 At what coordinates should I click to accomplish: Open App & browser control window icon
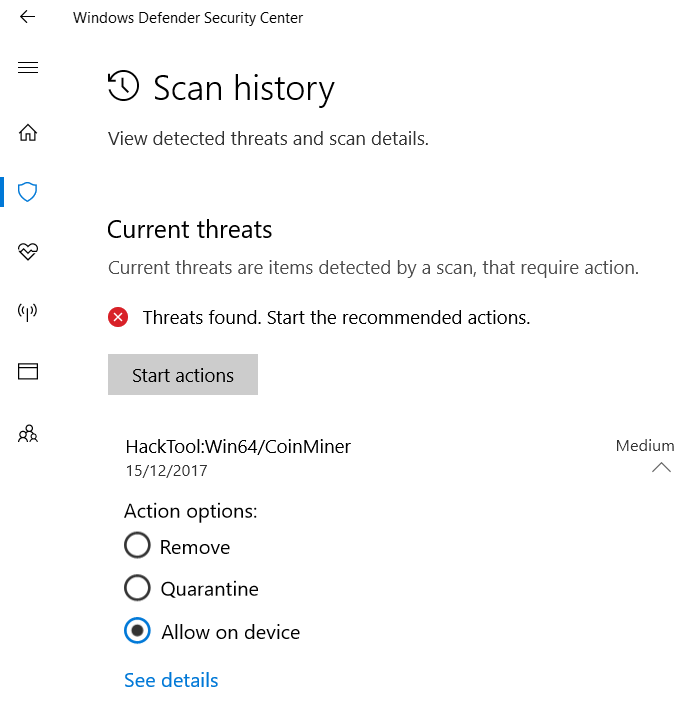coord(28,371)
